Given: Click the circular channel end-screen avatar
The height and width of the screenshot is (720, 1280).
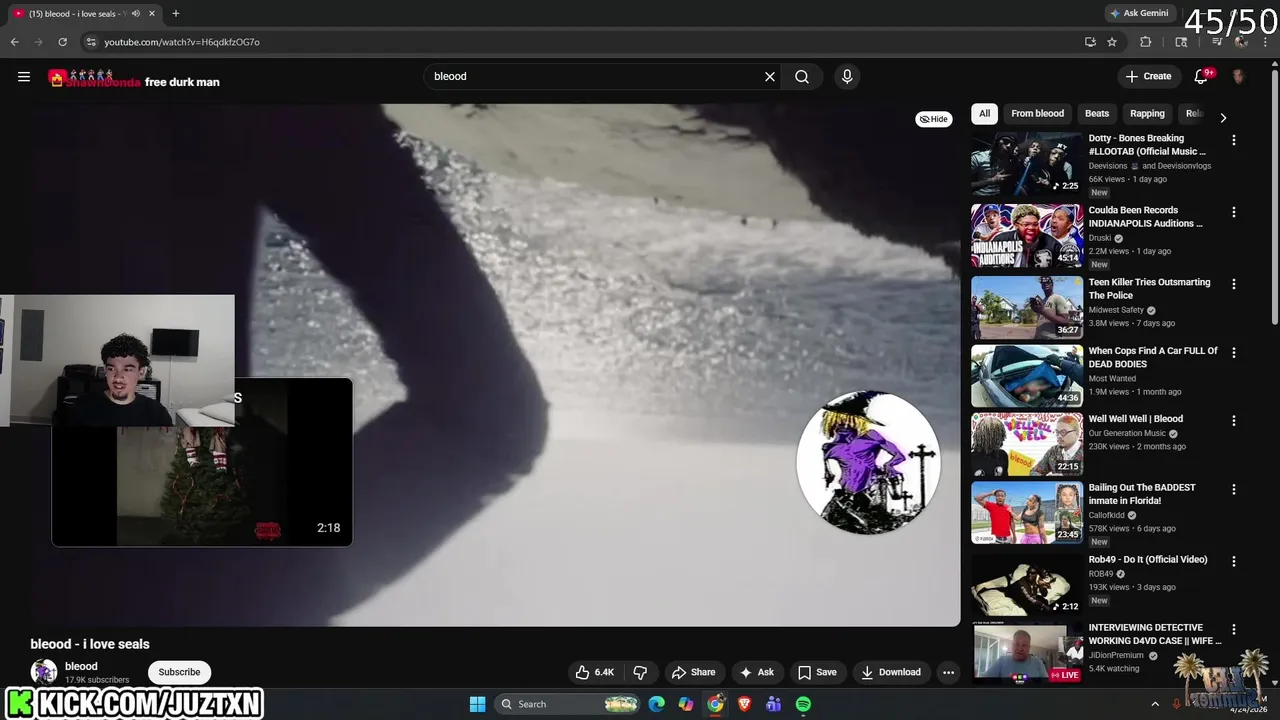Looking at the screenshot, I should [868, 462].
